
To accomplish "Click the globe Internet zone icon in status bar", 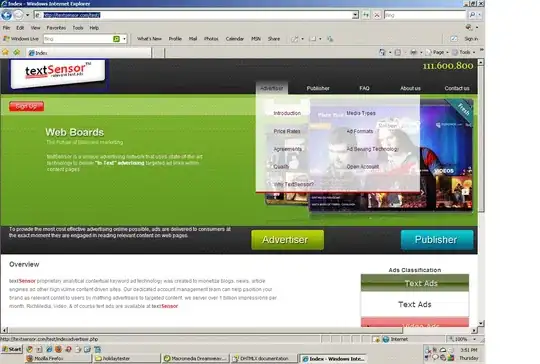I will (386, 340).
